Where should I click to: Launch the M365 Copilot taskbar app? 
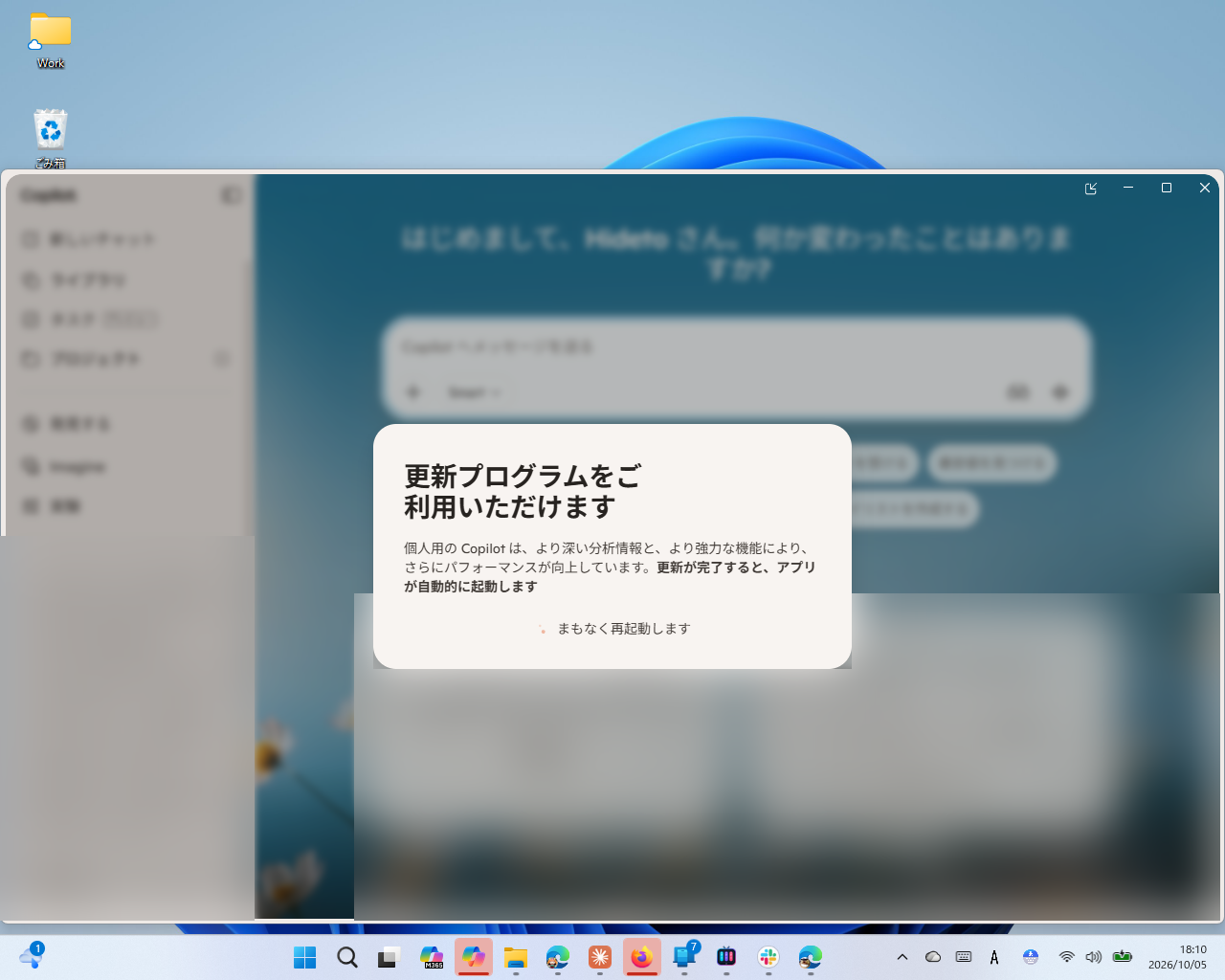432,957
